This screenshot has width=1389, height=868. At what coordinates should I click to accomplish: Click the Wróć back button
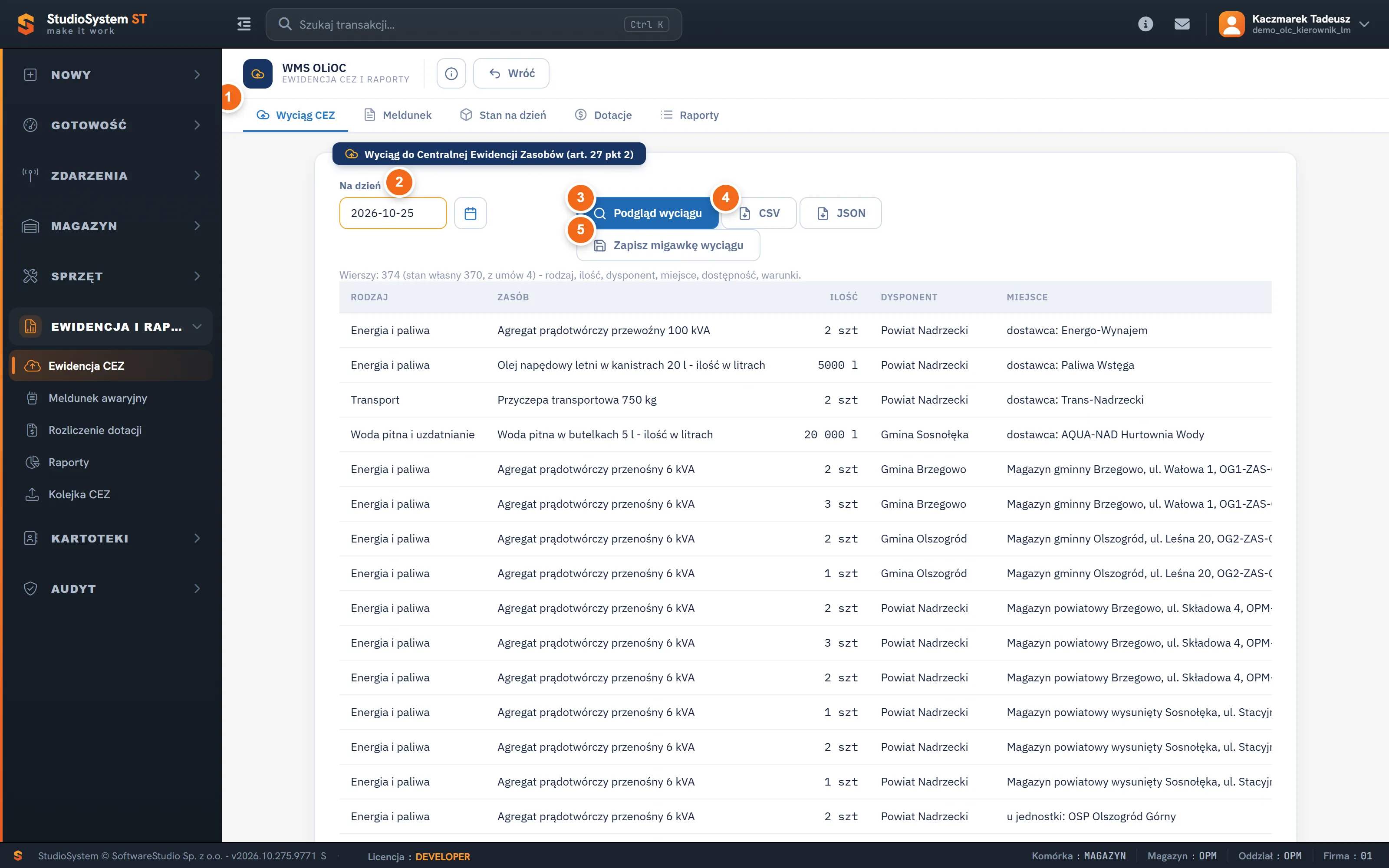tap(511, 73)
